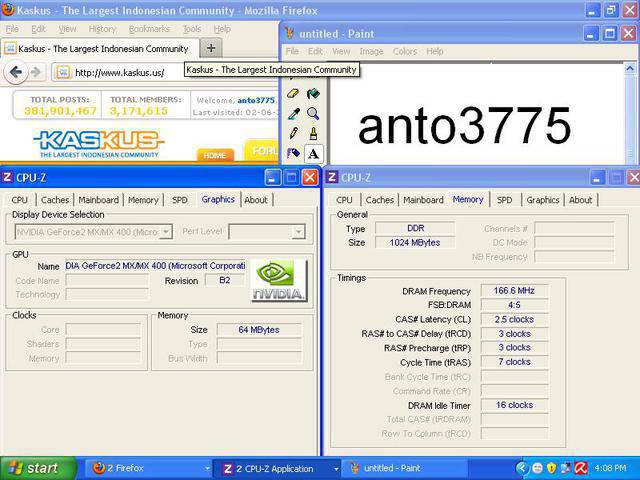Open the Paint Image menu
This screenshot has height=480, width=640.
tap(371, 51)
